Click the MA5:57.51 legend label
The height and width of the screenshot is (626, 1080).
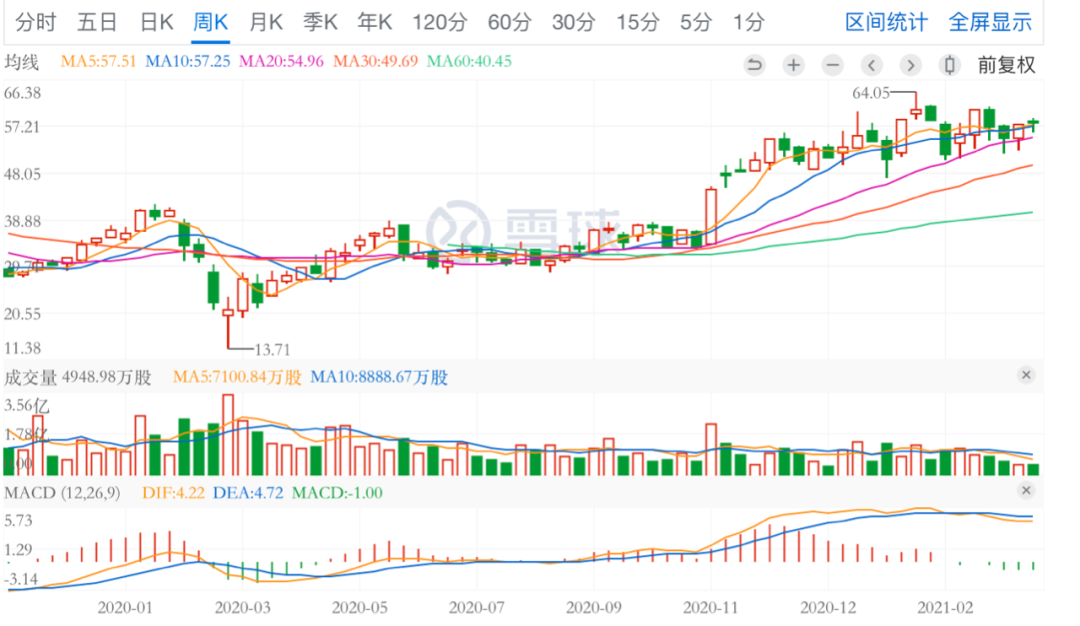[98, 61]
